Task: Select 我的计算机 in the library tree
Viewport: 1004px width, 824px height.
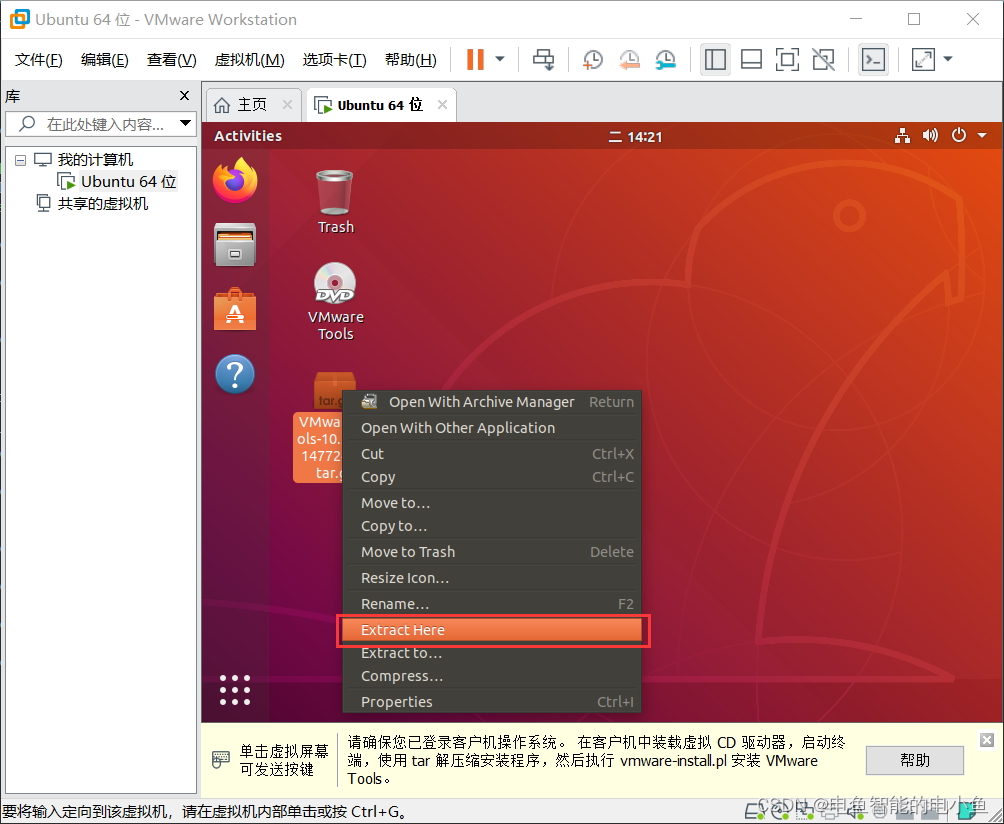Action: coord(95,159)
